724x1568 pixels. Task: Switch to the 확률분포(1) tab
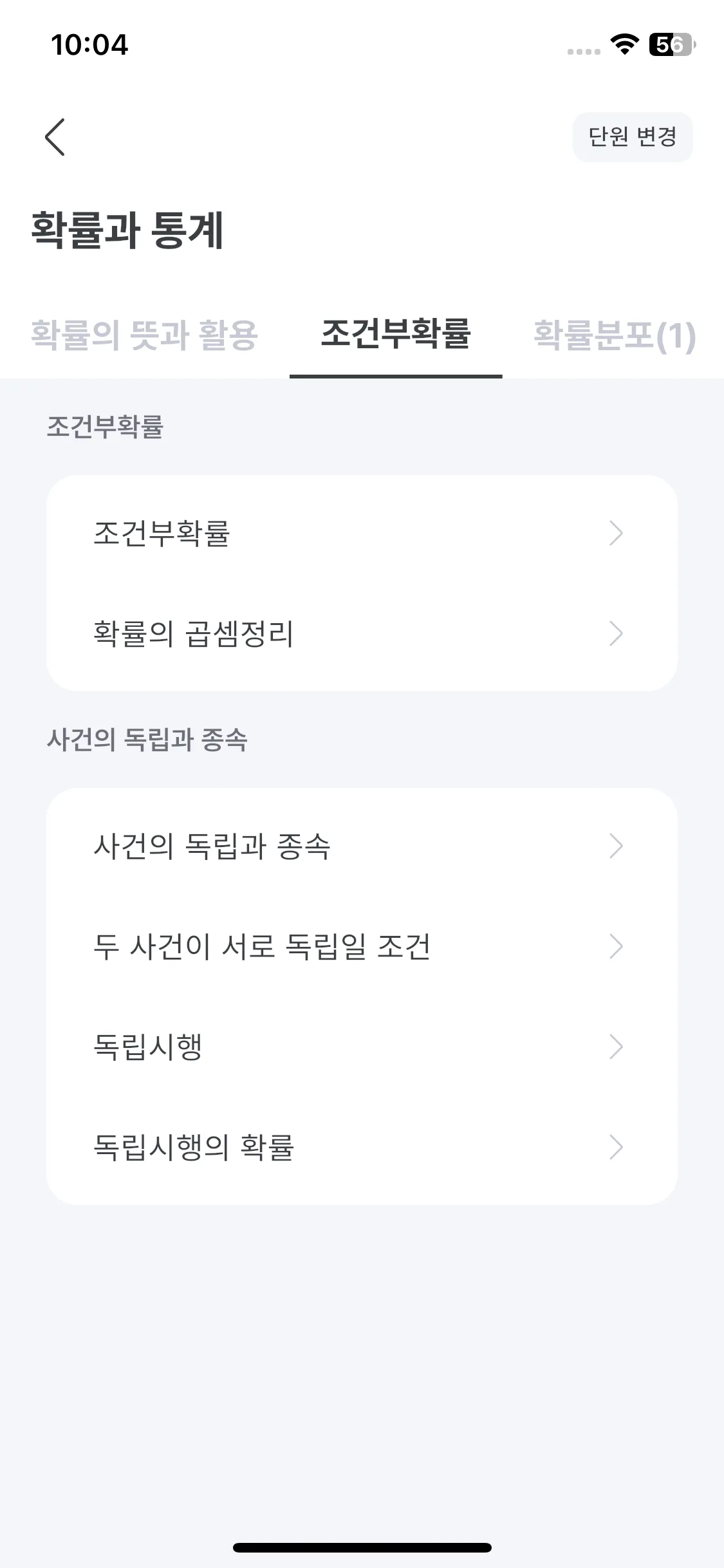click(x=615, y=335)
